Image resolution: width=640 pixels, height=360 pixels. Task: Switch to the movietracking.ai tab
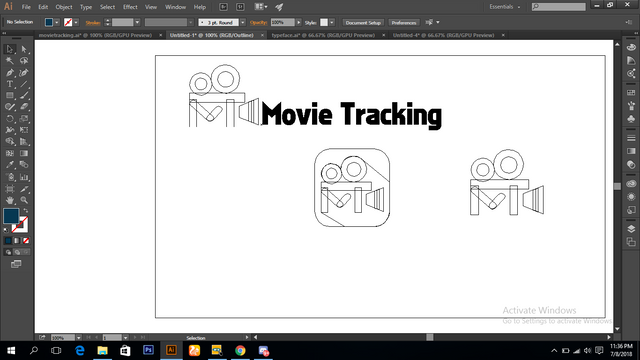pos(95,35)
